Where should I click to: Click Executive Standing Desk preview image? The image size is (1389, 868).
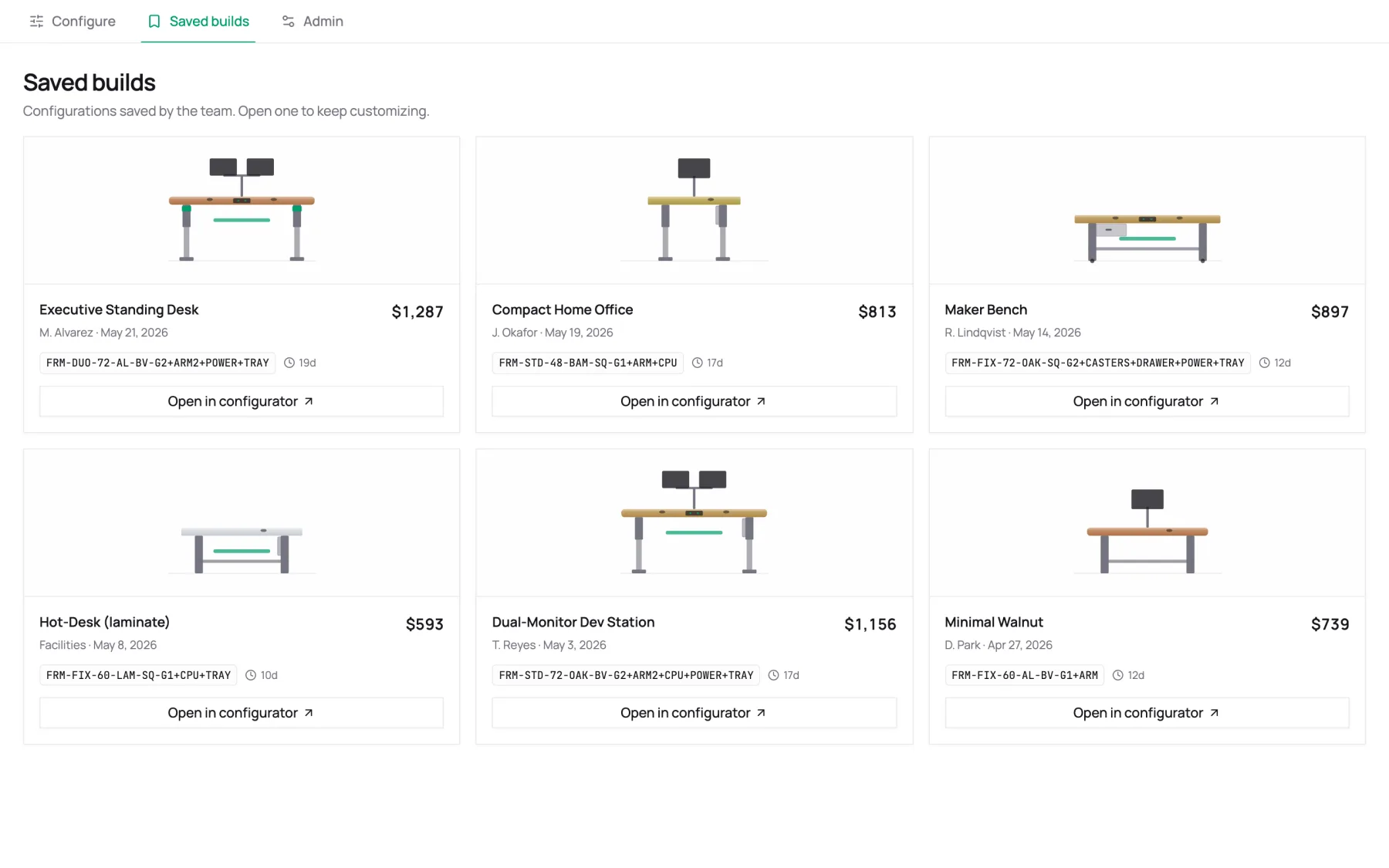[x=242, y=211]
